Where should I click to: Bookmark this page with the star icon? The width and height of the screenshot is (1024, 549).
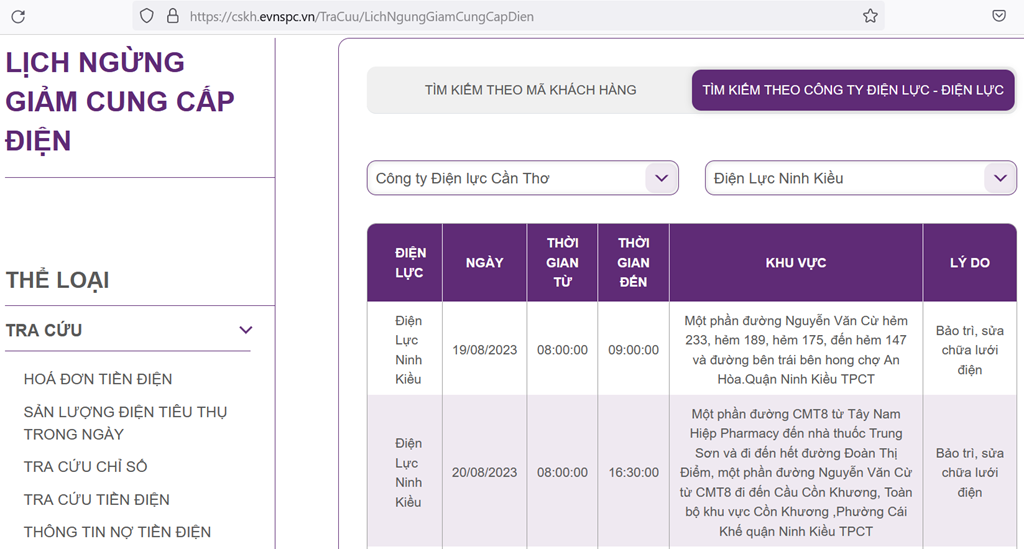(x=870, y=16)
